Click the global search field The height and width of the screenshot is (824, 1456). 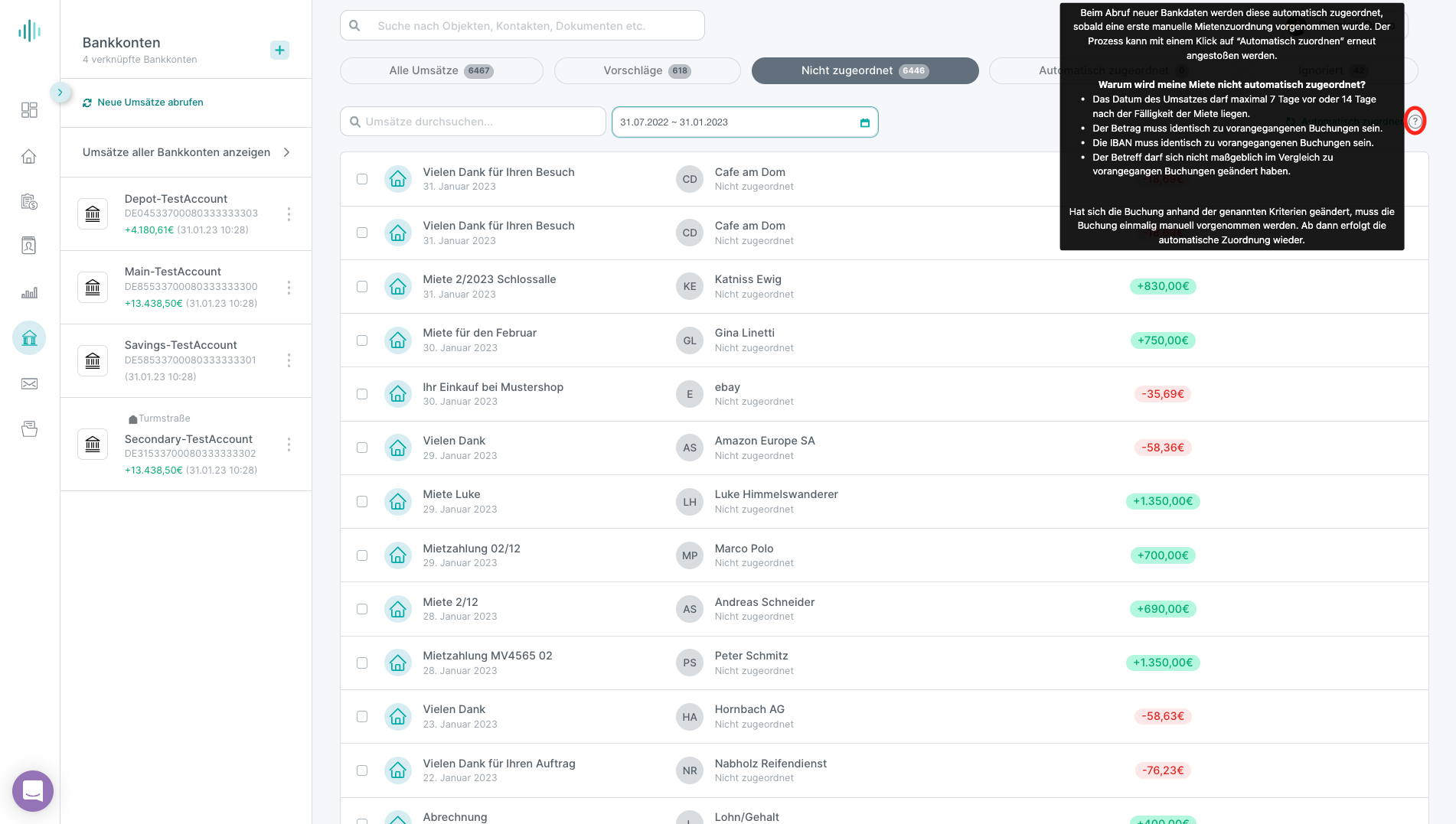(x=522, y=25)
